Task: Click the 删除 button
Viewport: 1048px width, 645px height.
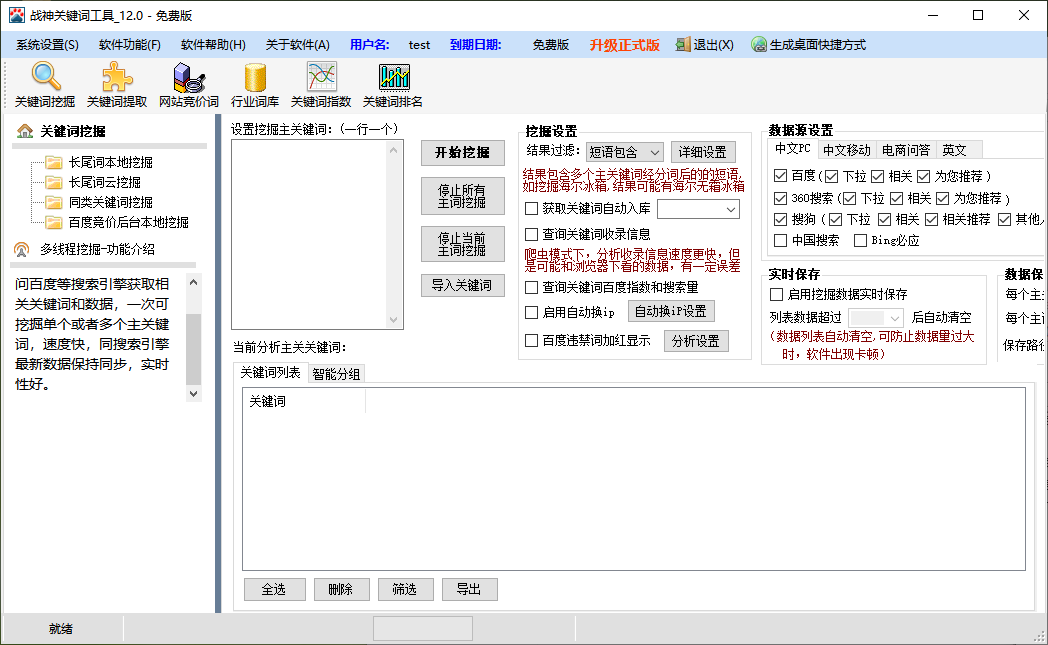Action: [341, 590]
